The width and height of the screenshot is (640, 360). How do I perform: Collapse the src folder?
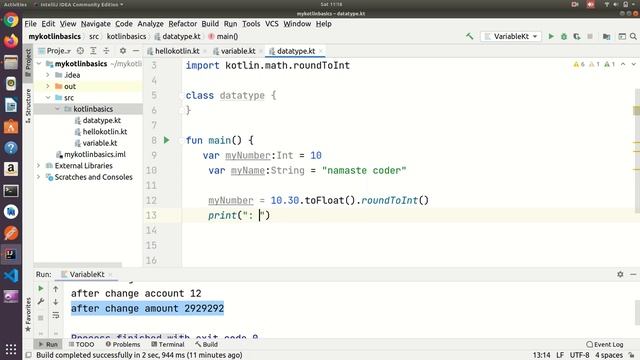coord(48,98)
